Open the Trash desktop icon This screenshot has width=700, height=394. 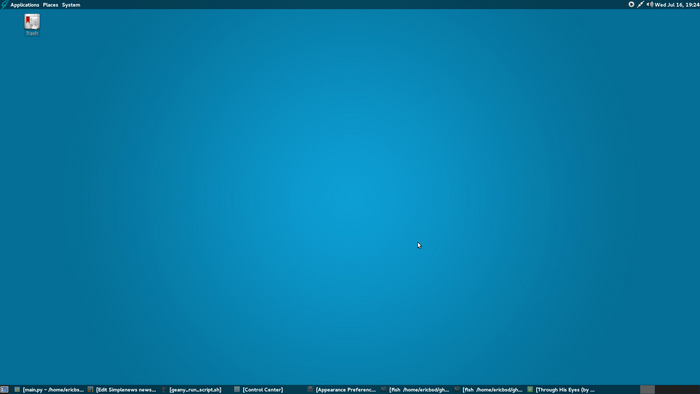(x=32, y=25)
